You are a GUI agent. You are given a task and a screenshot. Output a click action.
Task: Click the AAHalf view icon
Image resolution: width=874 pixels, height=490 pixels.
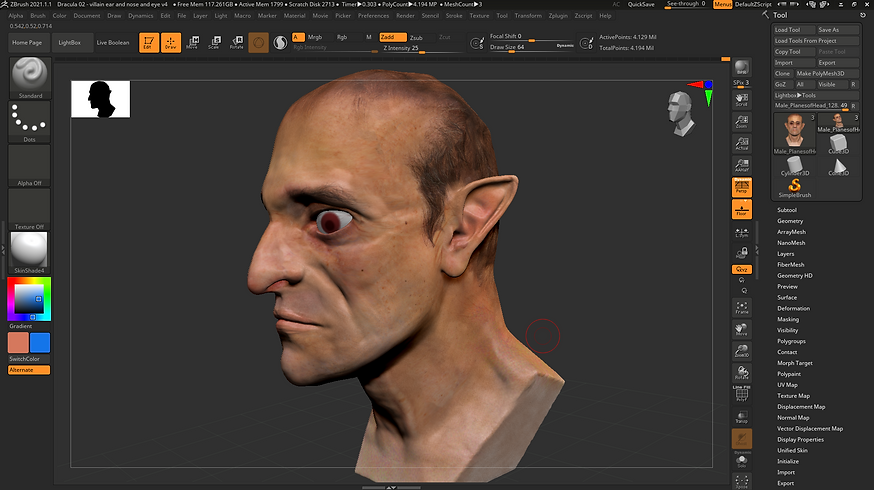741,166
